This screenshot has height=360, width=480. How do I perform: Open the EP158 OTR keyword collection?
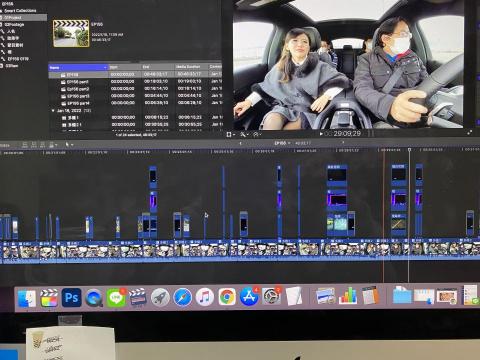pyautogui.click(x=18, y=59)
